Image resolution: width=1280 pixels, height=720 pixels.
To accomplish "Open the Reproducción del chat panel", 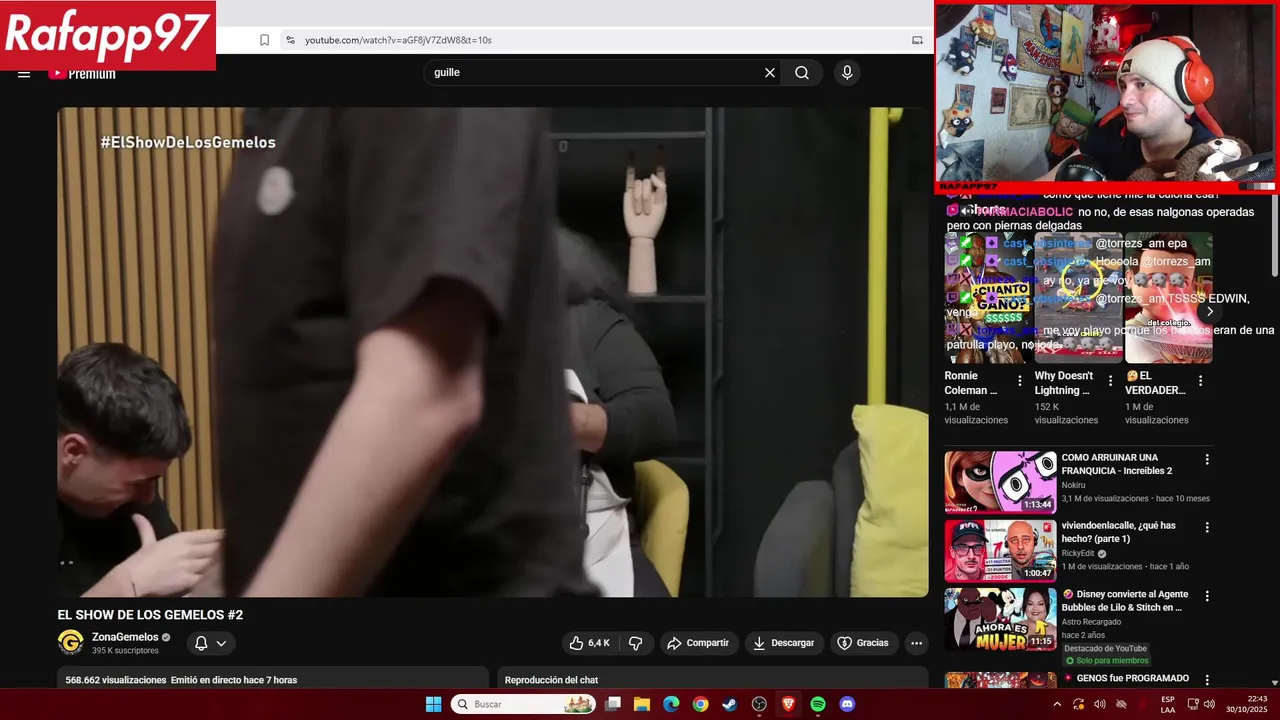I will [712, 678].
